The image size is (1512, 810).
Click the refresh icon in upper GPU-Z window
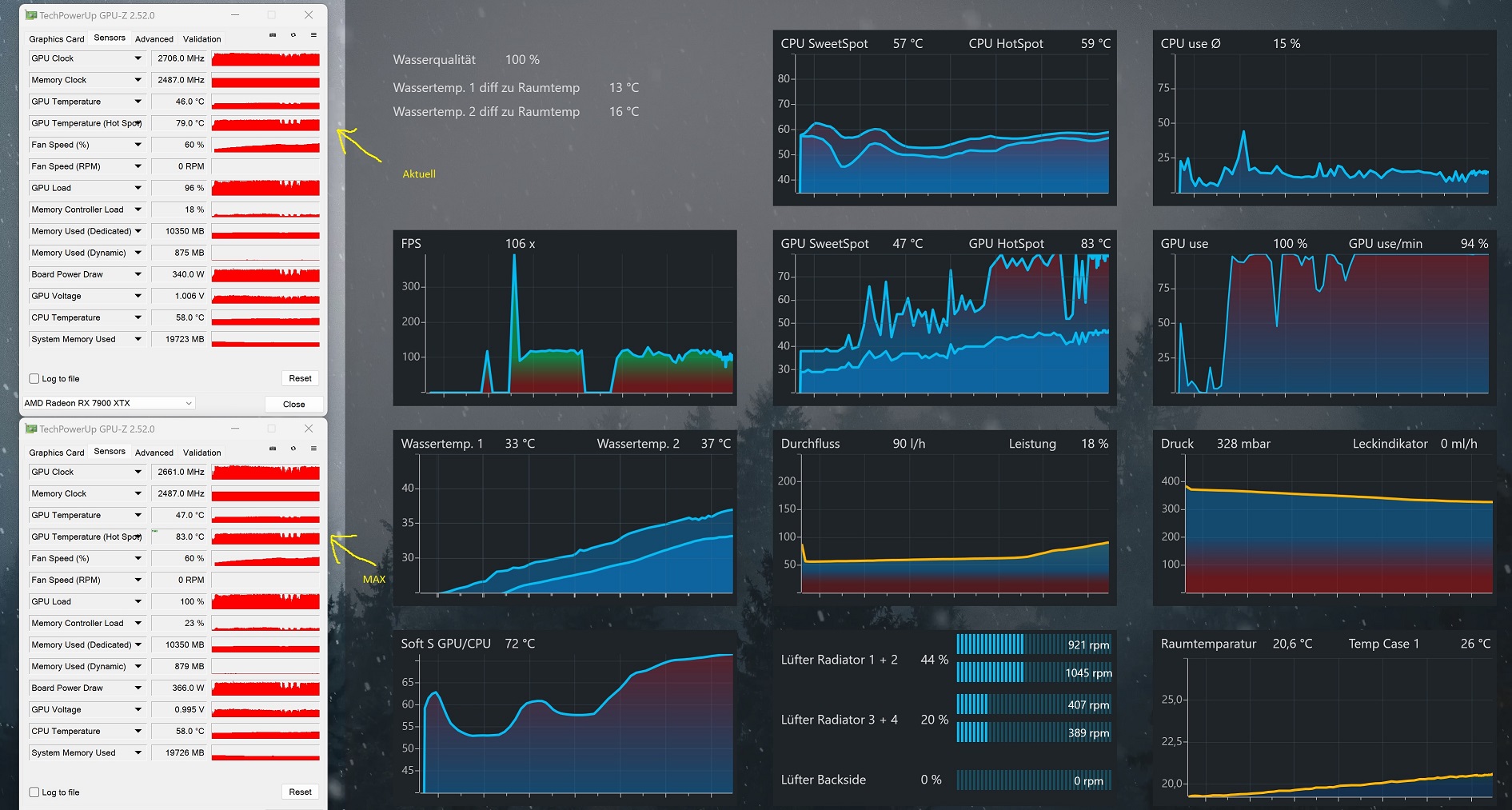pos(293,35)
